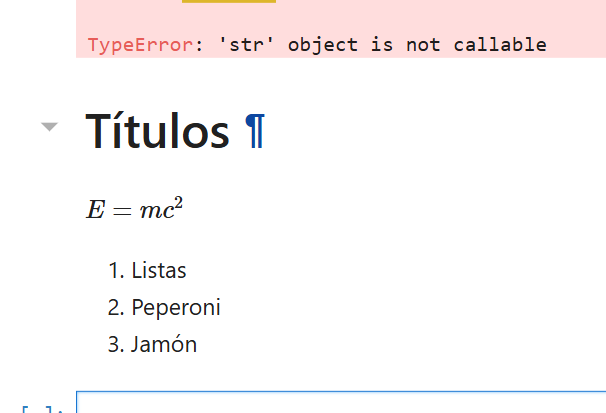Click the superscript 2 in the equation
Viewport: 606px width, 413px height.
[x=178, y=204]
